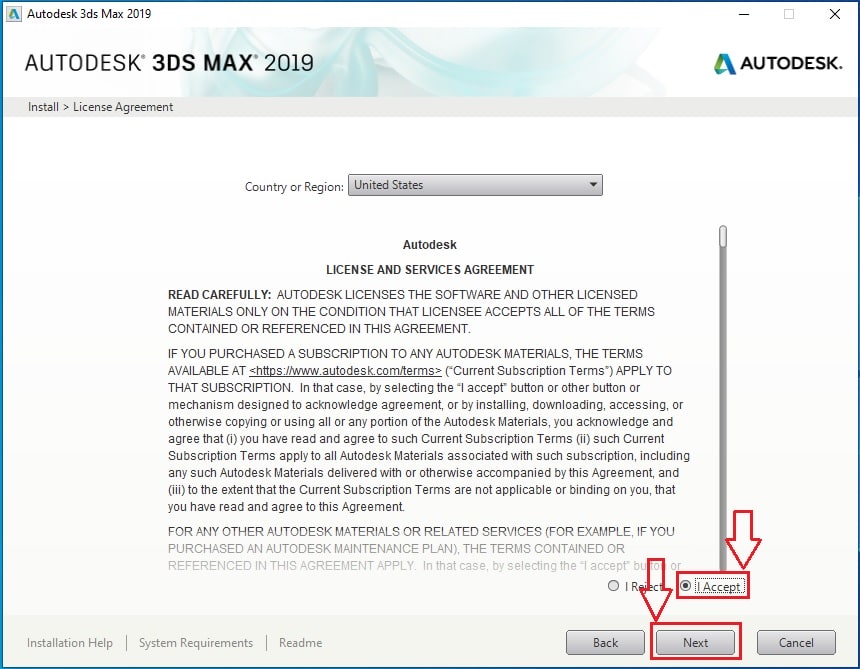The width and height of the screenshot is (860, 669).
Task: Open the Installation Help link
Action: tap(70, 643)
